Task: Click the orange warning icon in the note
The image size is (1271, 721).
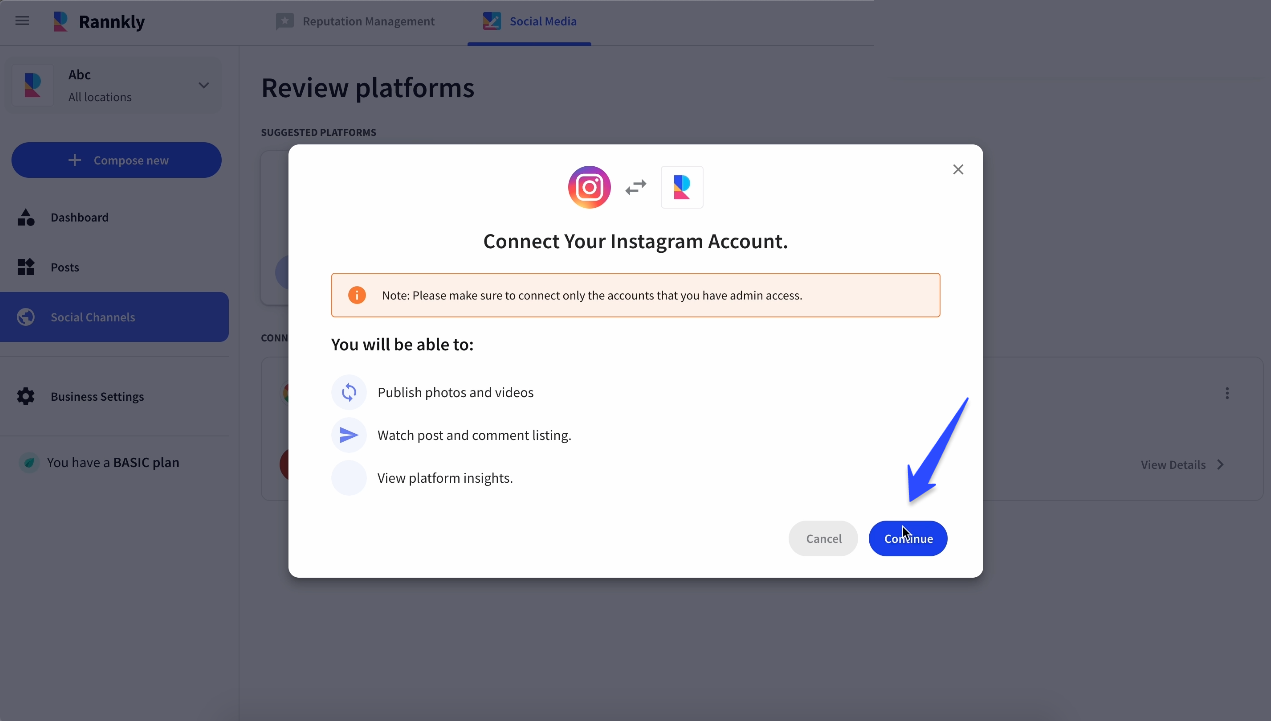Action: pyautogui.click(x=357, y=295)
